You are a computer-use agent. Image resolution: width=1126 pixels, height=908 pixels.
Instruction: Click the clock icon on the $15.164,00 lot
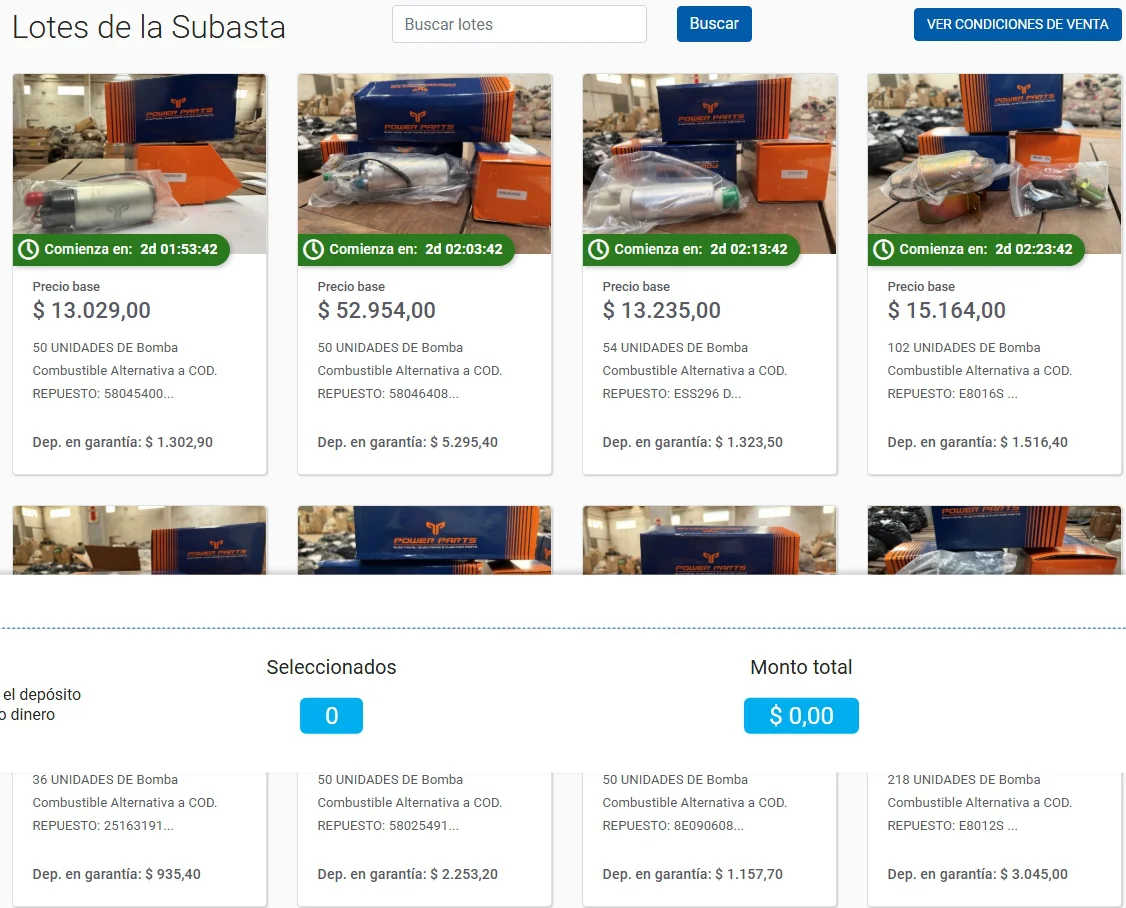[x=884, y=249]
